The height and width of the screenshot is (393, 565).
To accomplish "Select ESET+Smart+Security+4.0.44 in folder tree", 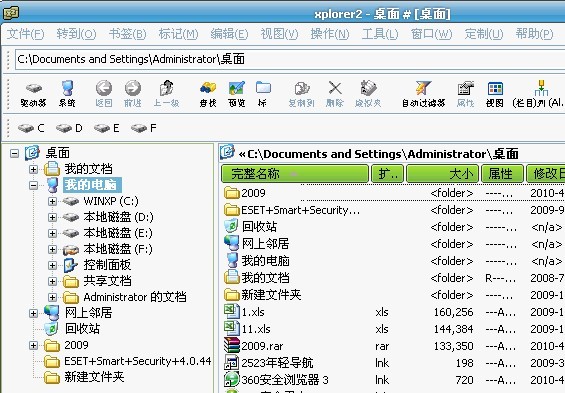I will (x=138, y=361).
